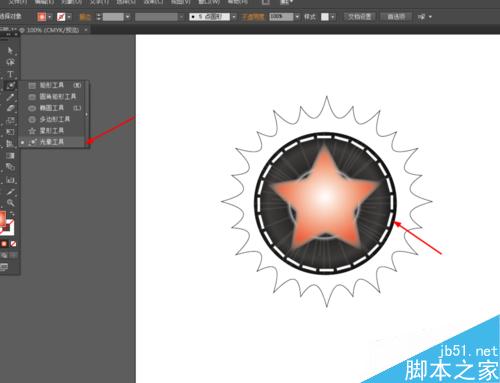Close the document tab

coord(86,30)
